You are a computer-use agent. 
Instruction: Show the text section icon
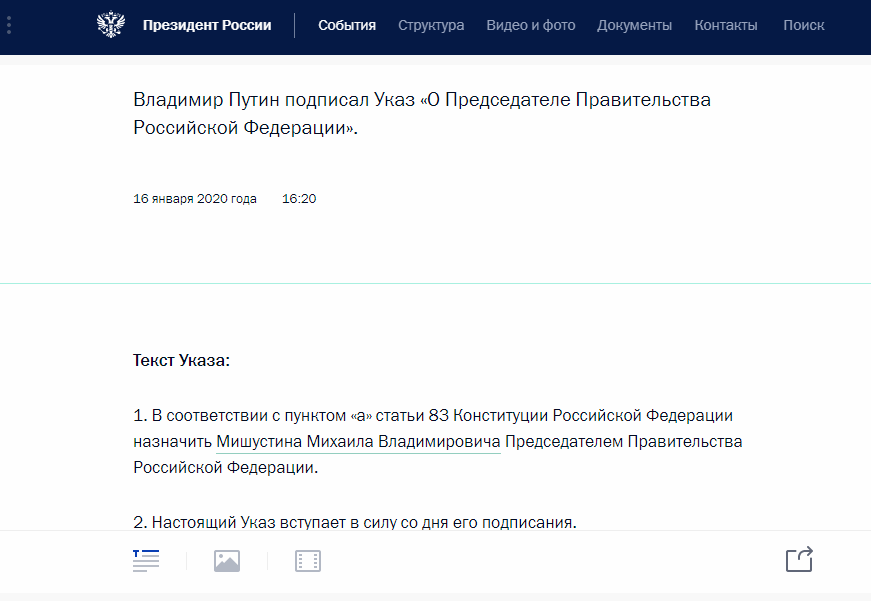[x=146, y=560]
